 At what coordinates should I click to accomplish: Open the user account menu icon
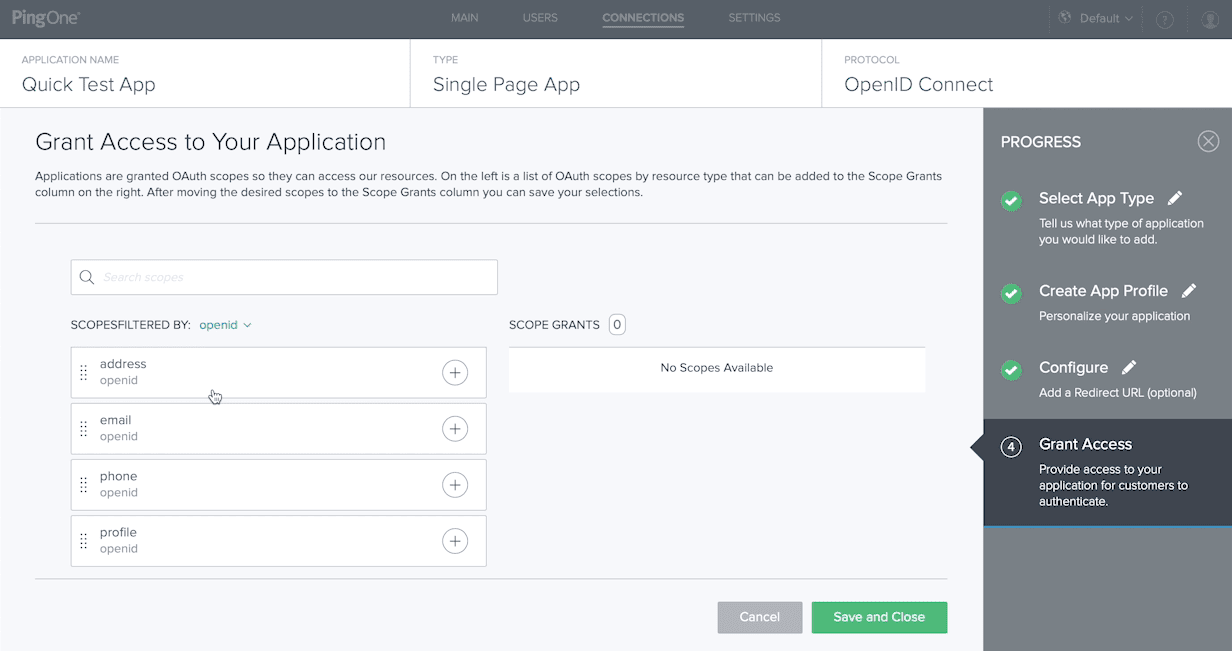coord(1209,19)
